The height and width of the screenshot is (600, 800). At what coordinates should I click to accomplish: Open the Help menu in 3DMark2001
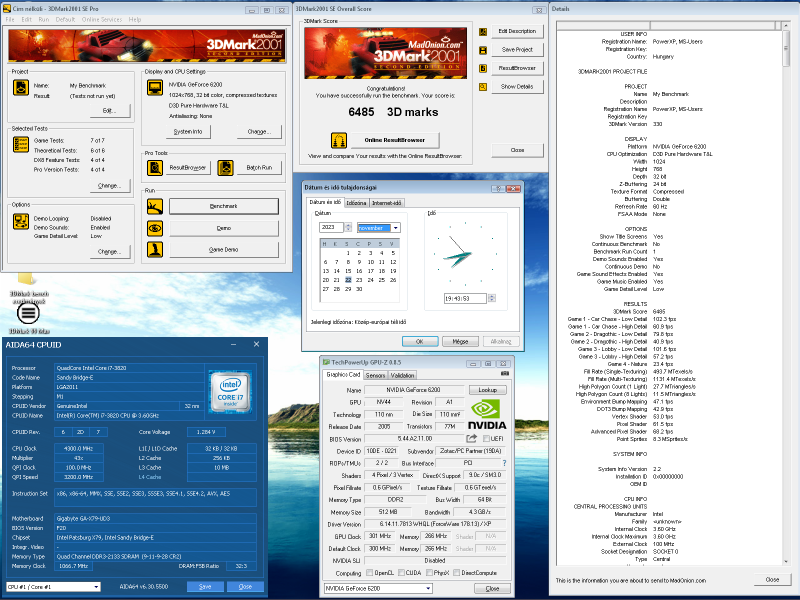[135, 19]
